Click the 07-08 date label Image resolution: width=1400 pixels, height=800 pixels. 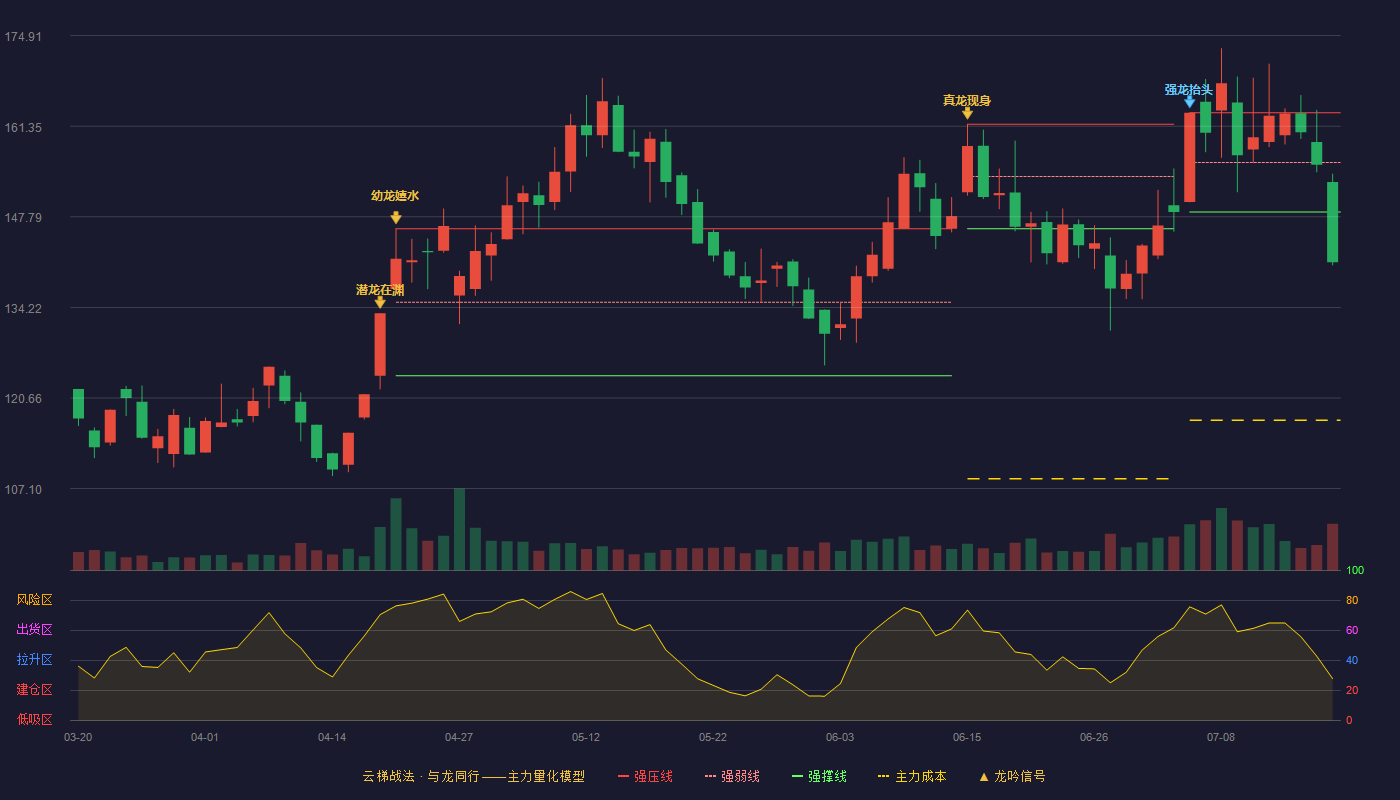1221,737
